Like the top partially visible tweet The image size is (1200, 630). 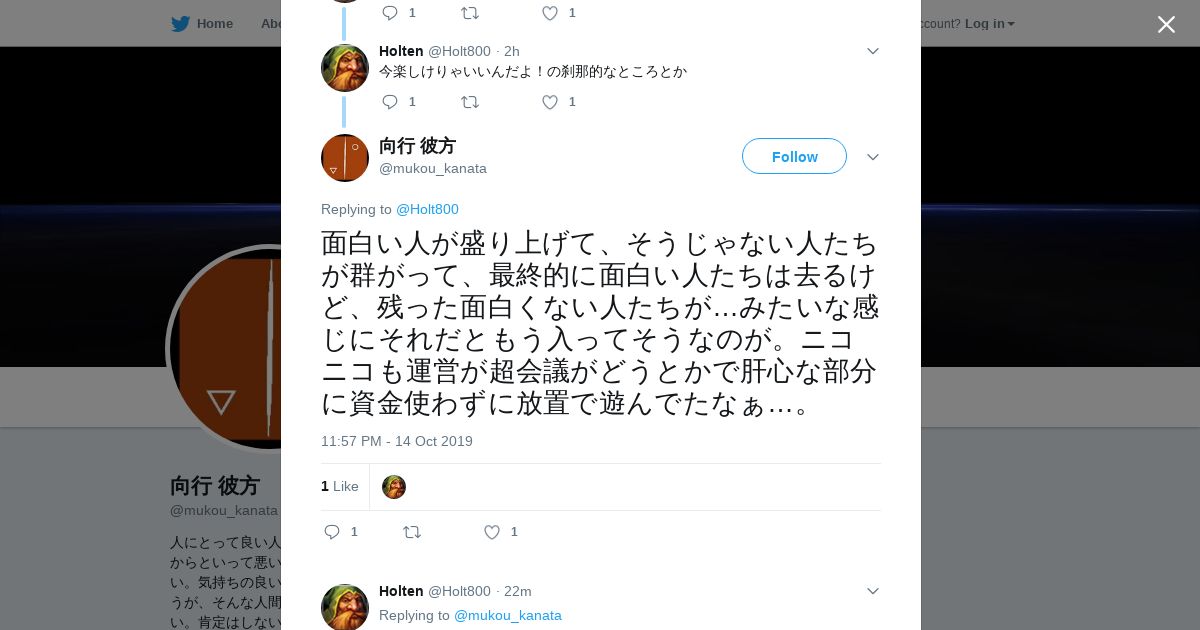coord(550,13)
